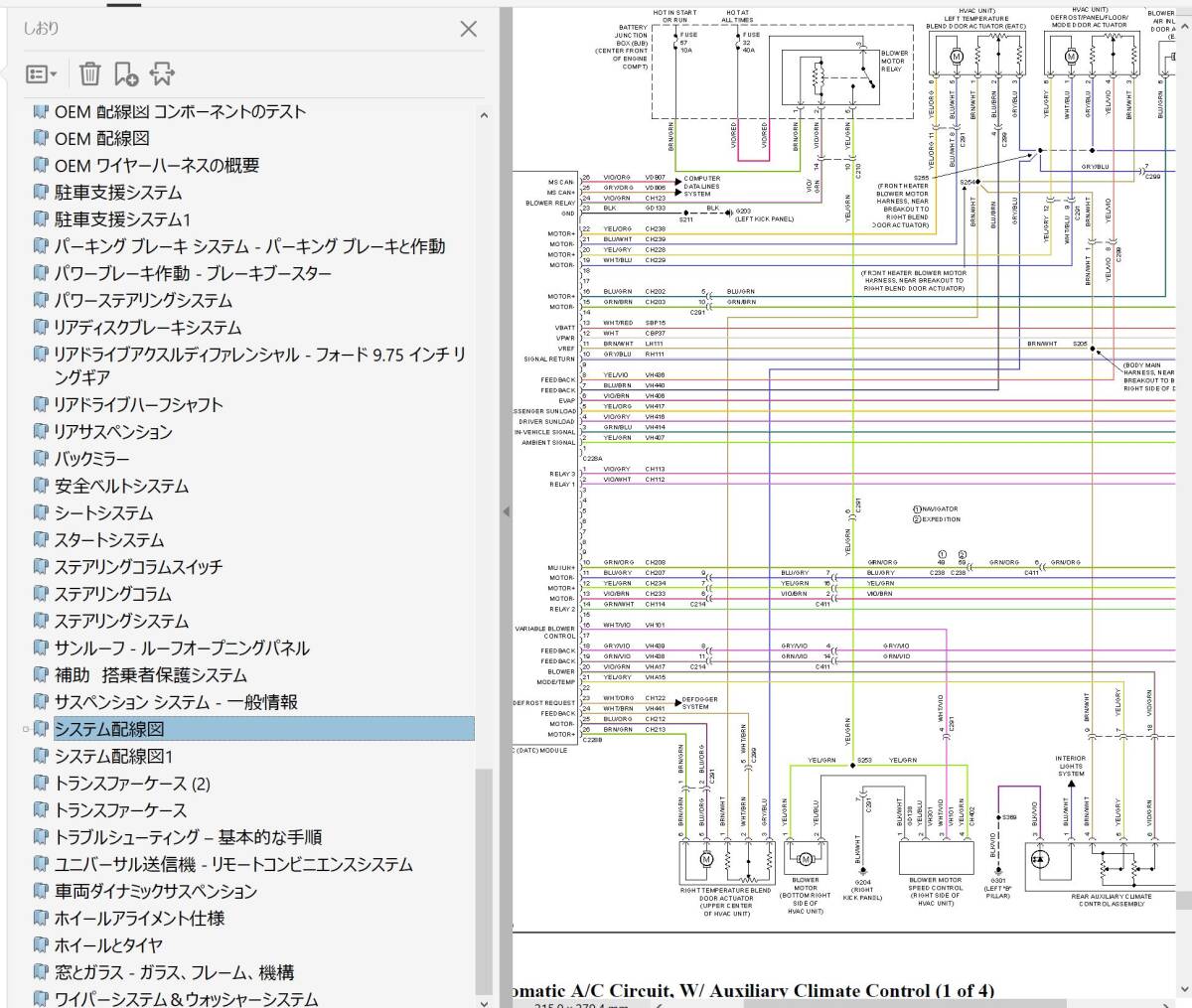Click bookmark panel scrollbar up arrow
Viewport: 1192px width, 1008px height.
pyautogui.click(x=485, y=115)
